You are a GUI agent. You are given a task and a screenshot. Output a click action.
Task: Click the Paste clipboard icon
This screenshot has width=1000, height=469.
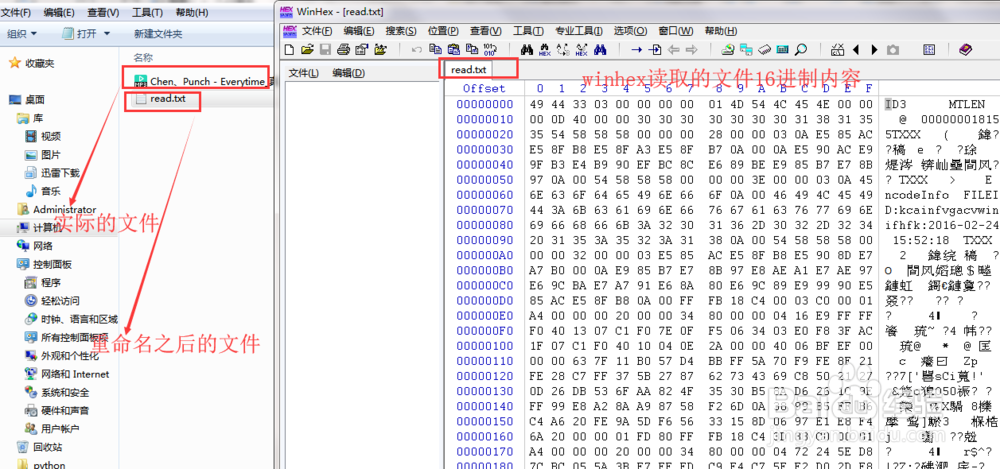pyautogui.click(x=454, y=49)
